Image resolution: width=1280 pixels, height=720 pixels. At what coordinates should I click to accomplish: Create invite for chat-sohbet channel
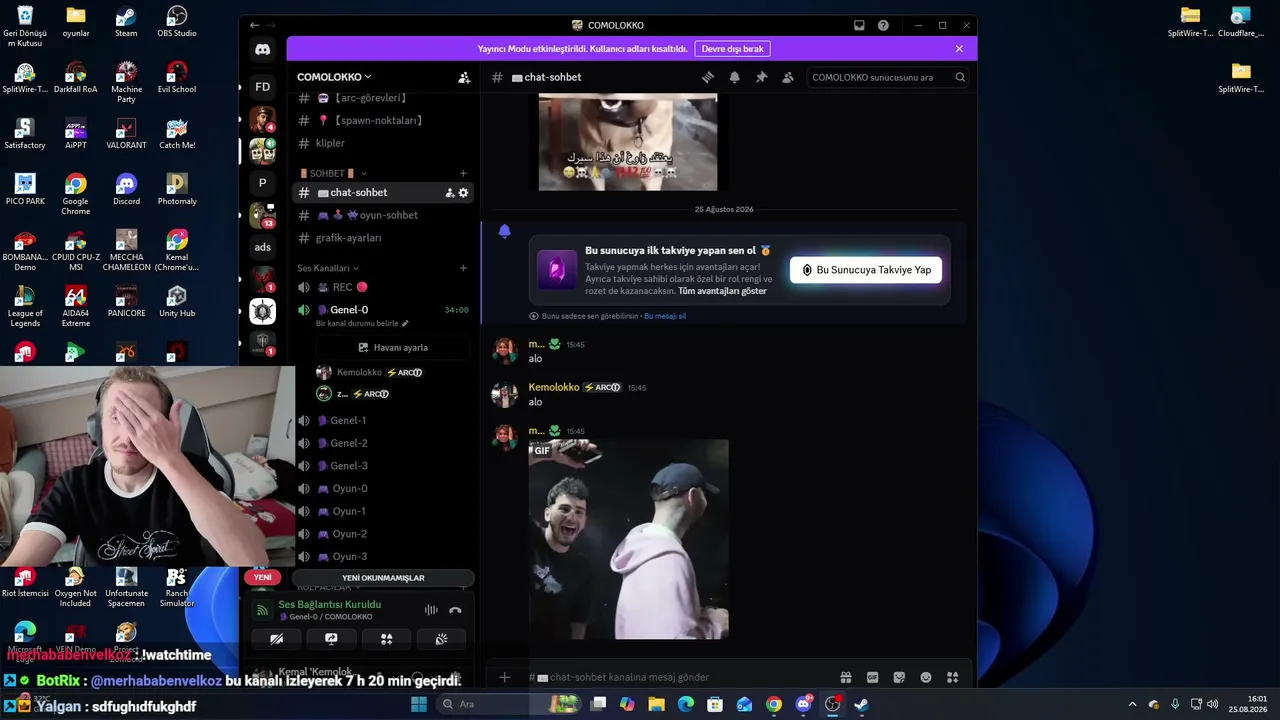449,193
